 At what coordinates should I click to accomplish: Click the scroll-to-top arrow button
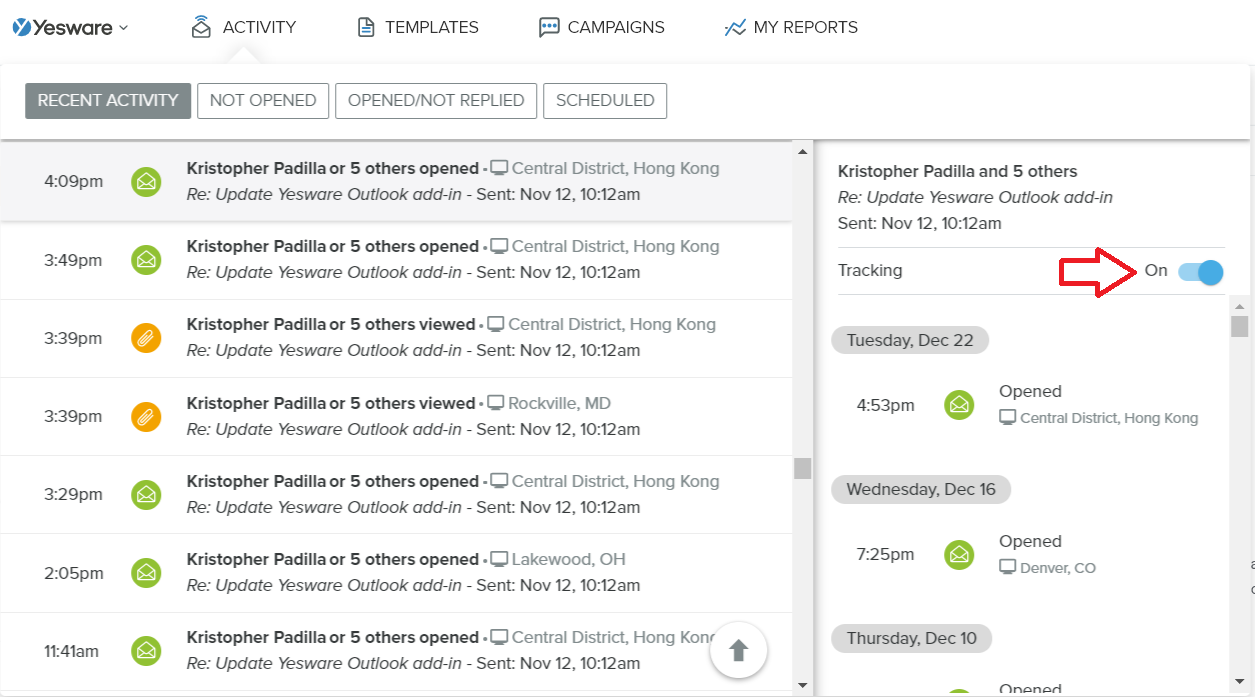[738, 651]
